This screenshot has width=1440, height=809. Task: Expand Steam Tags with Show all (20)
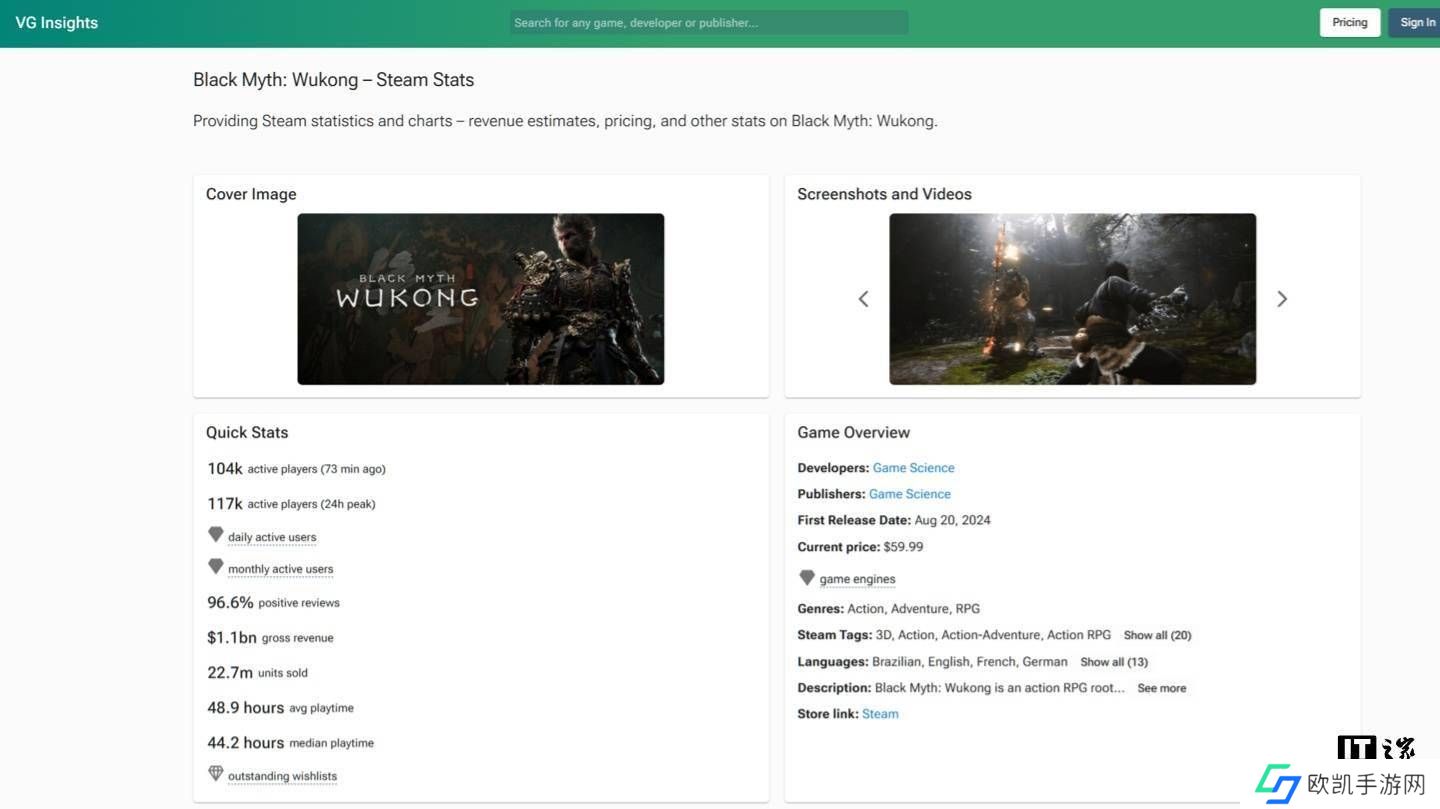pos(1157,635)
